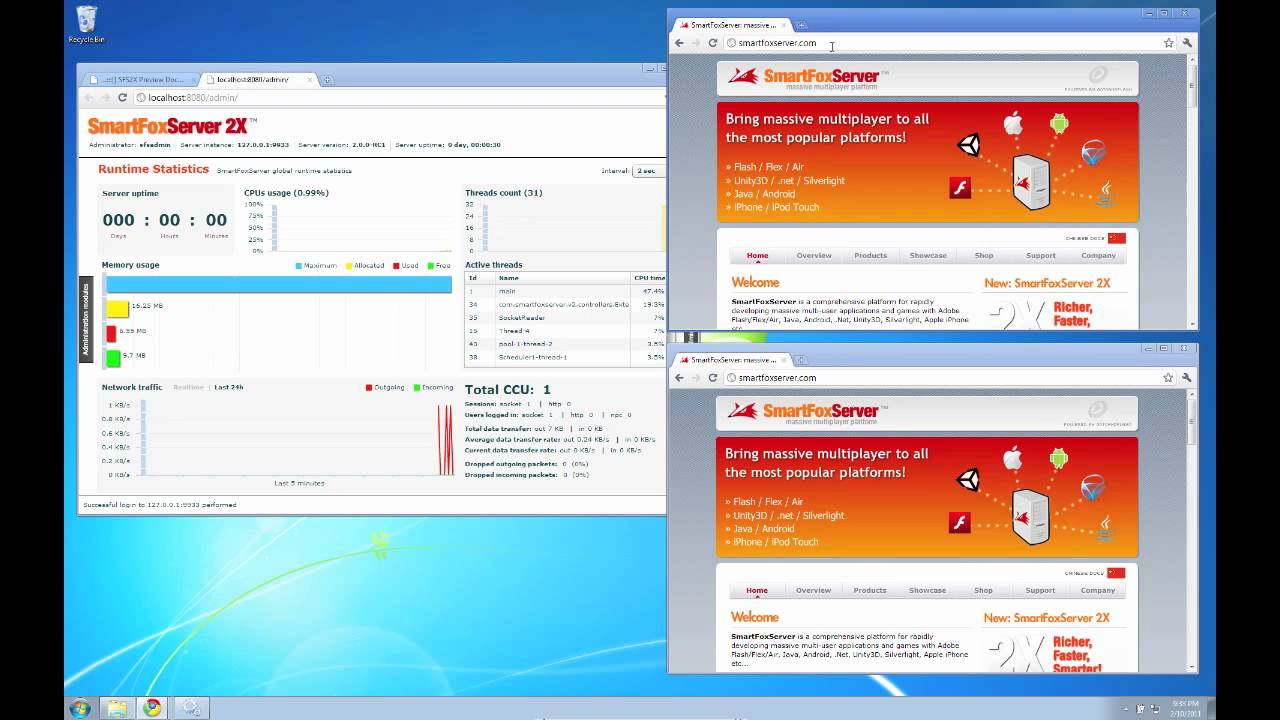Select the 'Scheduler1-thread-1' thread row

(x=565, y=357)
